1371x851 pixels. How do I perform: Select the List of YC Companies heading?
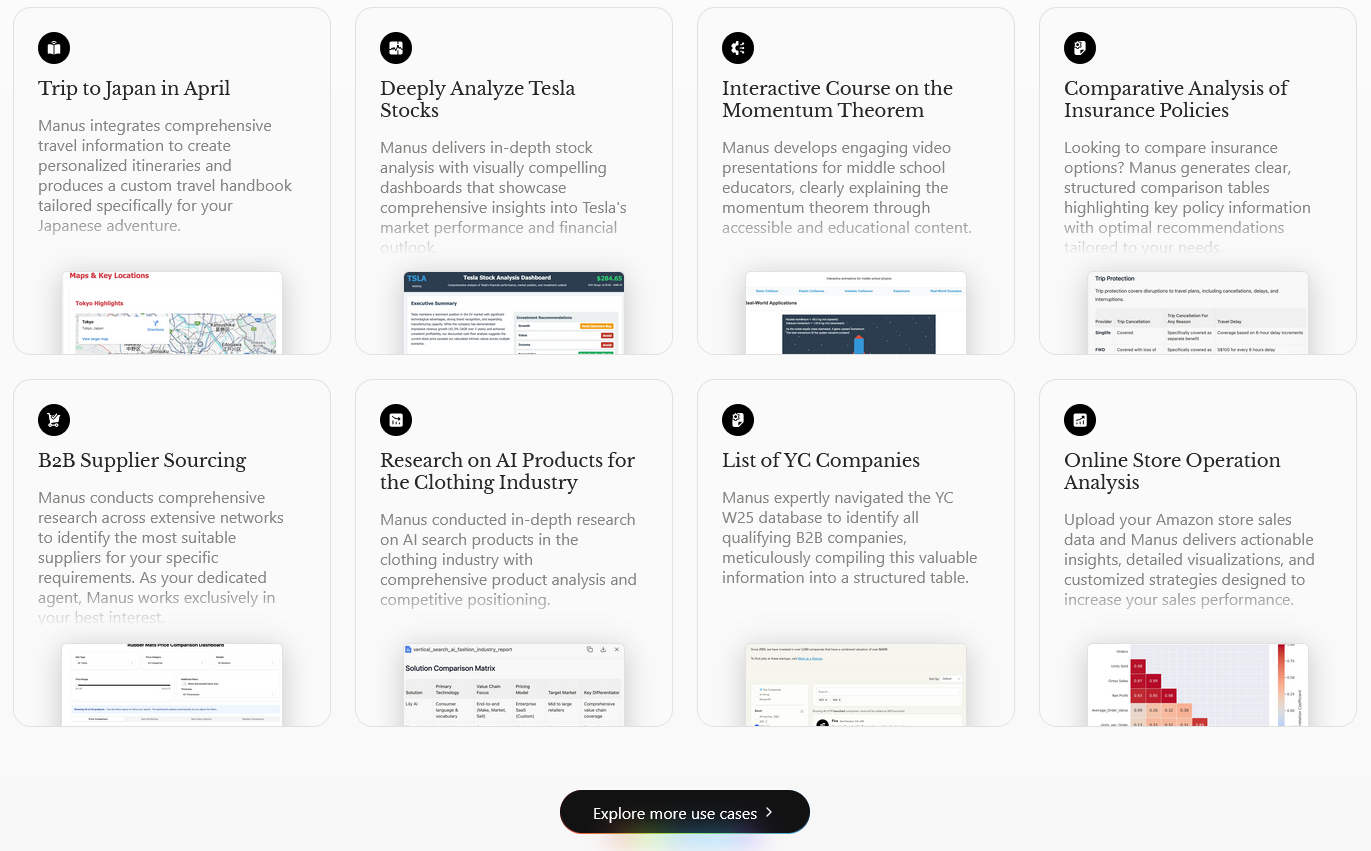coord(821,461)
